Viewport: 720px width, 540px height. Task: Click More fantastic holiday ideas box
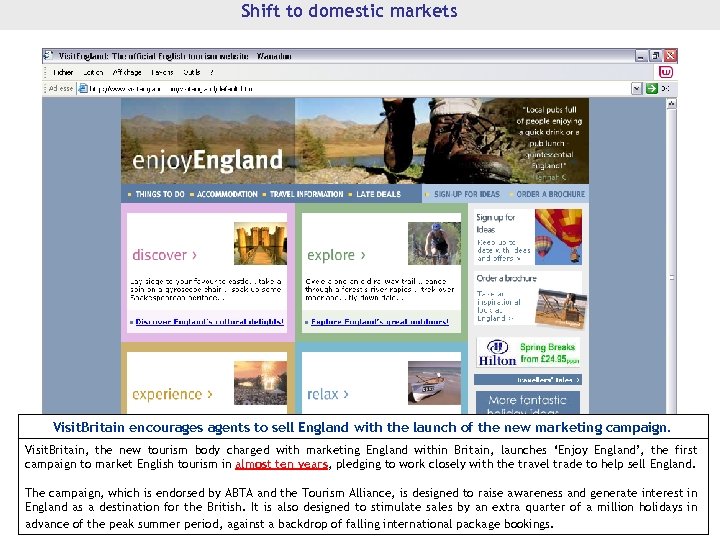coord(528,402)
